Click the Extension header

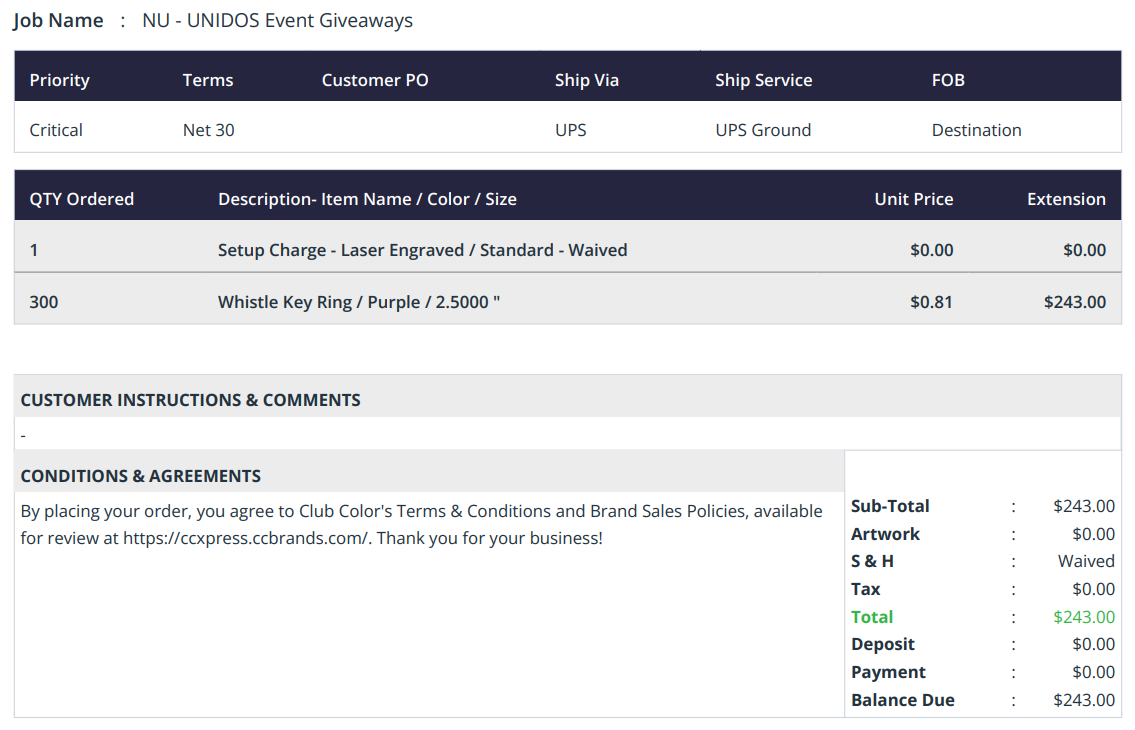pos(1066,199)
